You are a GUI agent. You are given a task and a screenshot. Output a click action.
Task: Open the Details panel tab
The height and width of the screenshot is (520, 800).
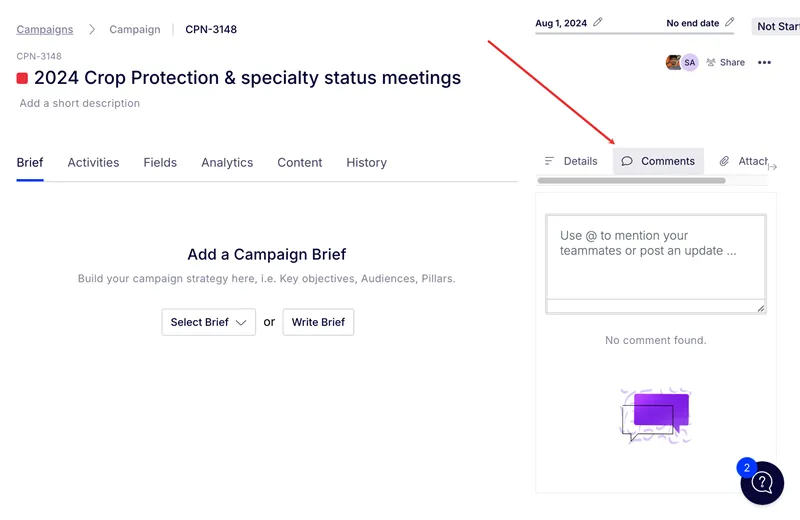(x=570, y=161)
